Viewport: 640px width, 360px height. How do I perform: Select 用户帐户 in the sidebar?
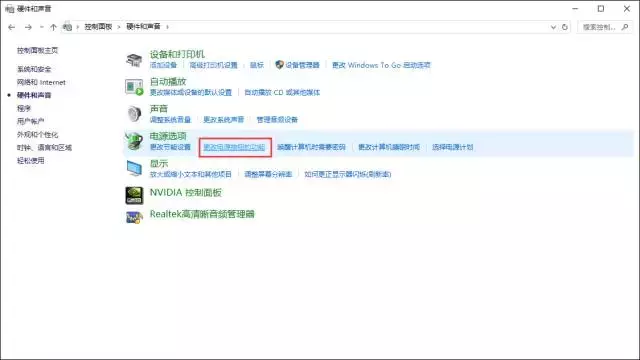point(31,121)
